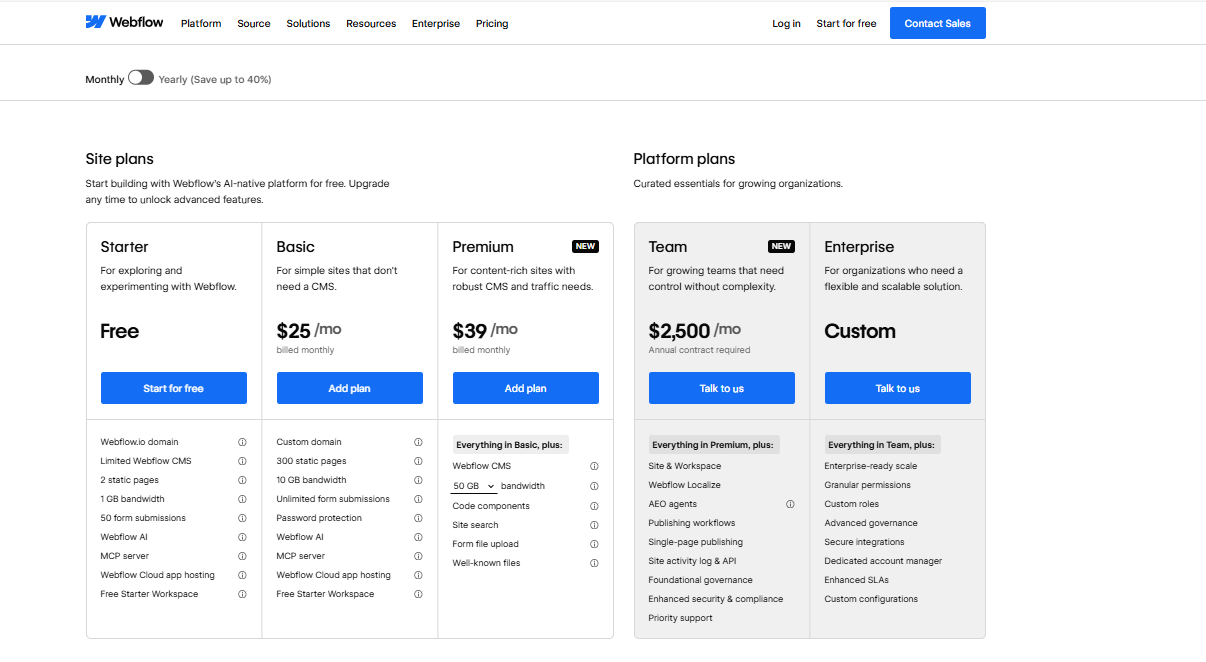Open info for Webflow Cloud app hosting in Basic

pos(418,575)
